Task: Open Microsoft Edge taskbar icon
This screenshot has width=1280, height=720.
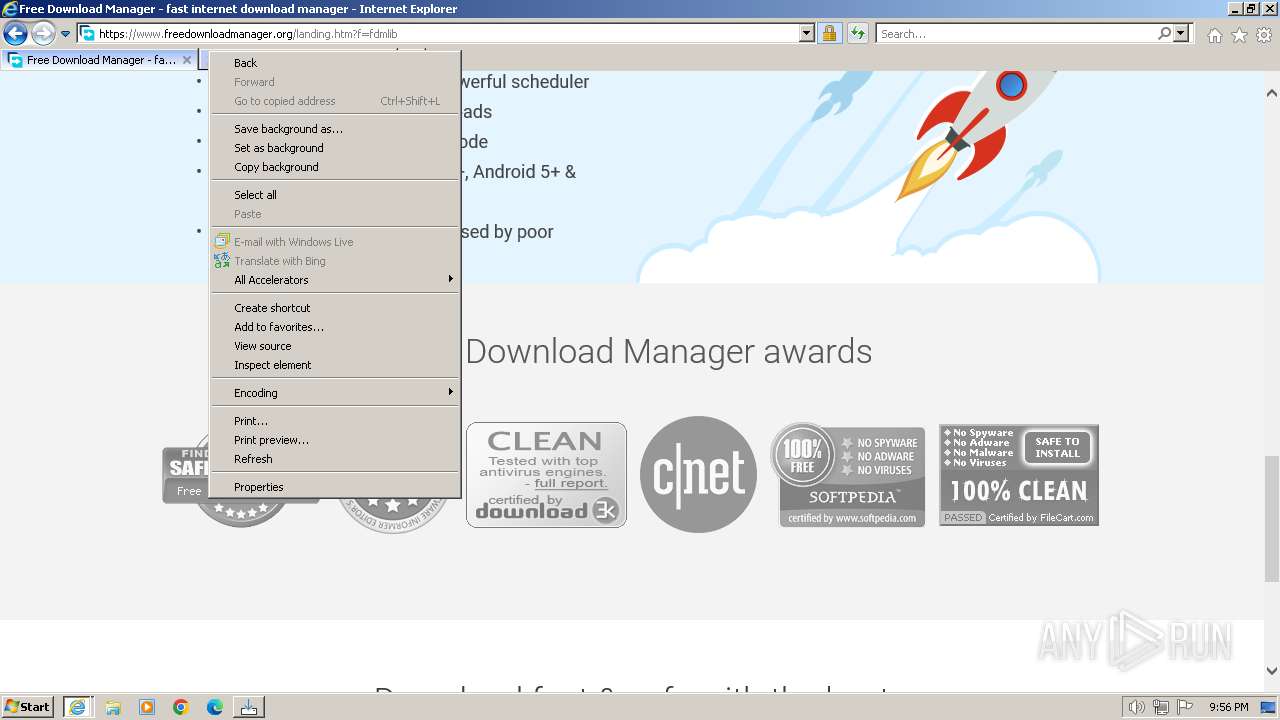Action: click(x=215, y=707)
